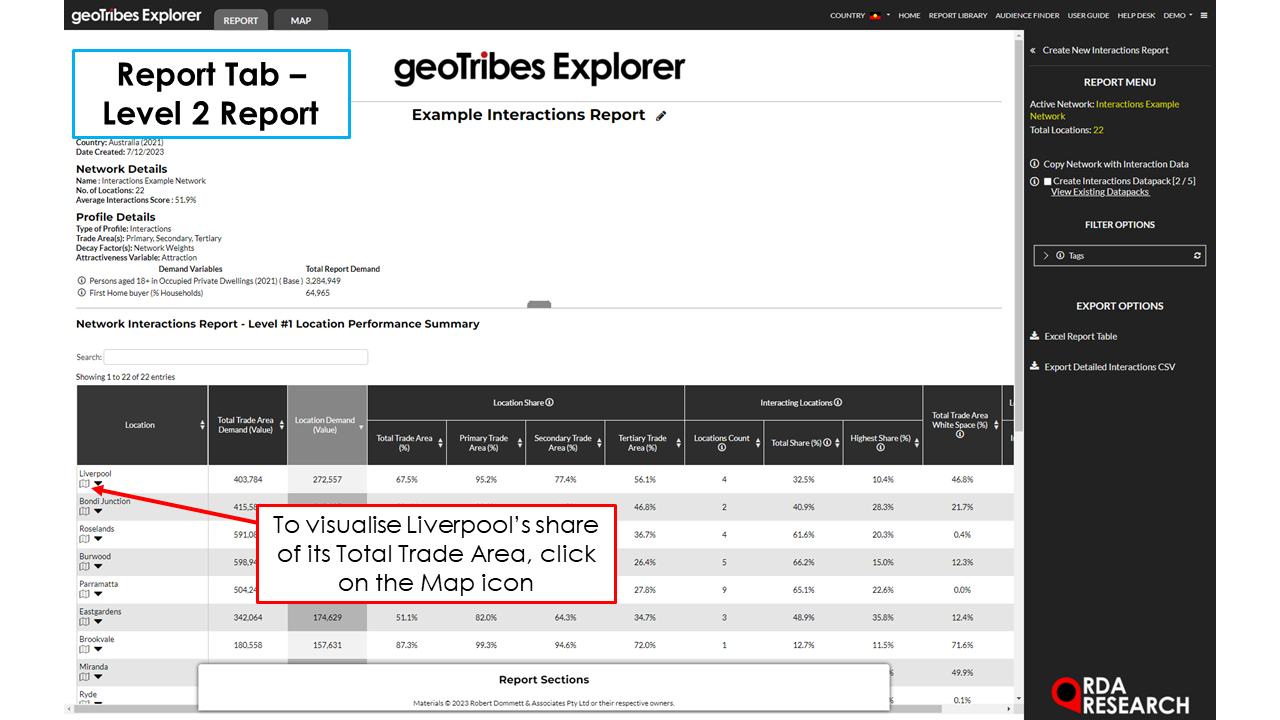Click info icon under Locations Count header
The image size is (1280, 720).
(x=722, y=448)
